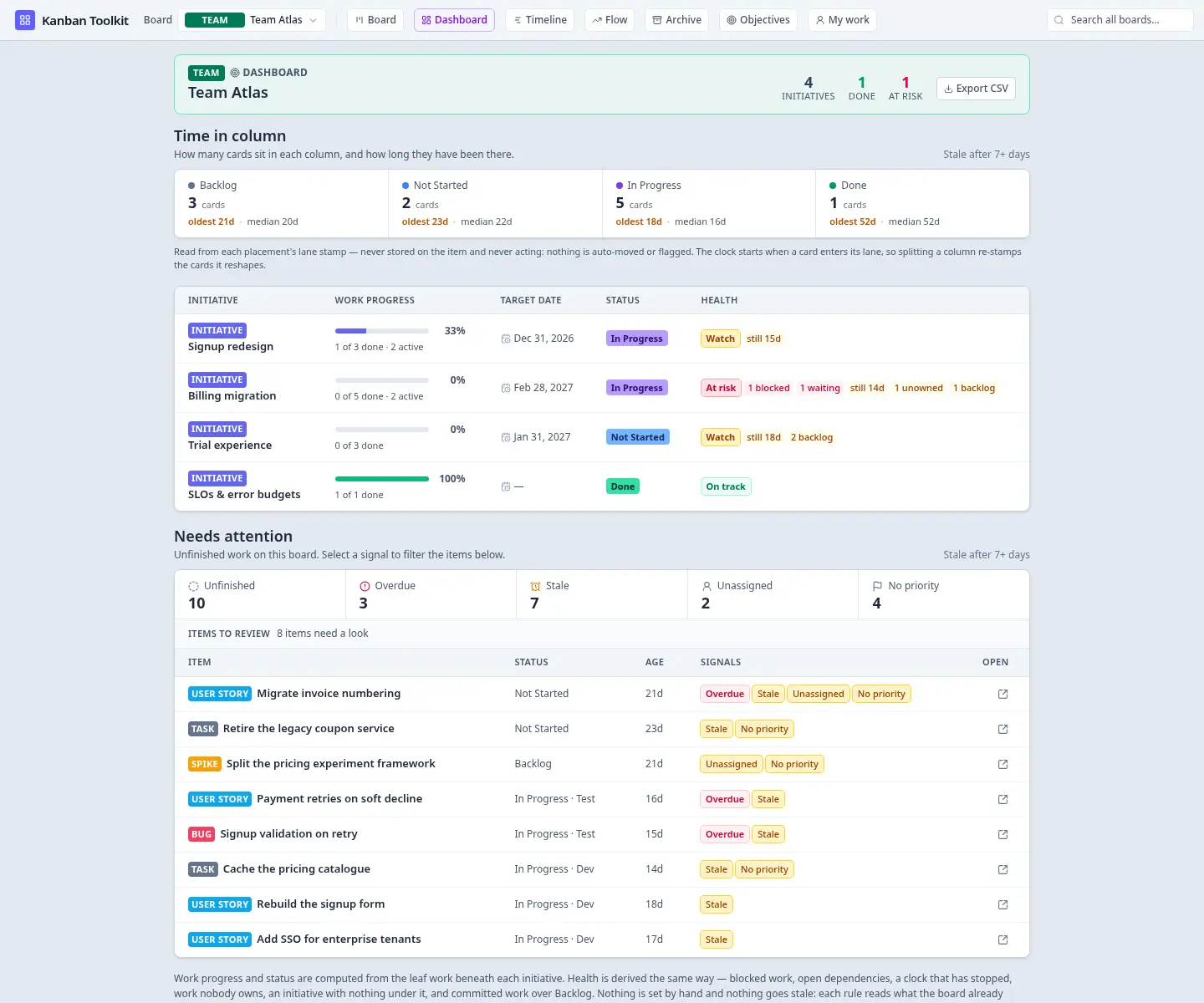This screenshot has width=1204, height=1003.
Task: Click SLOs & error budgets 100% progress bar
Action: (382, 479)
